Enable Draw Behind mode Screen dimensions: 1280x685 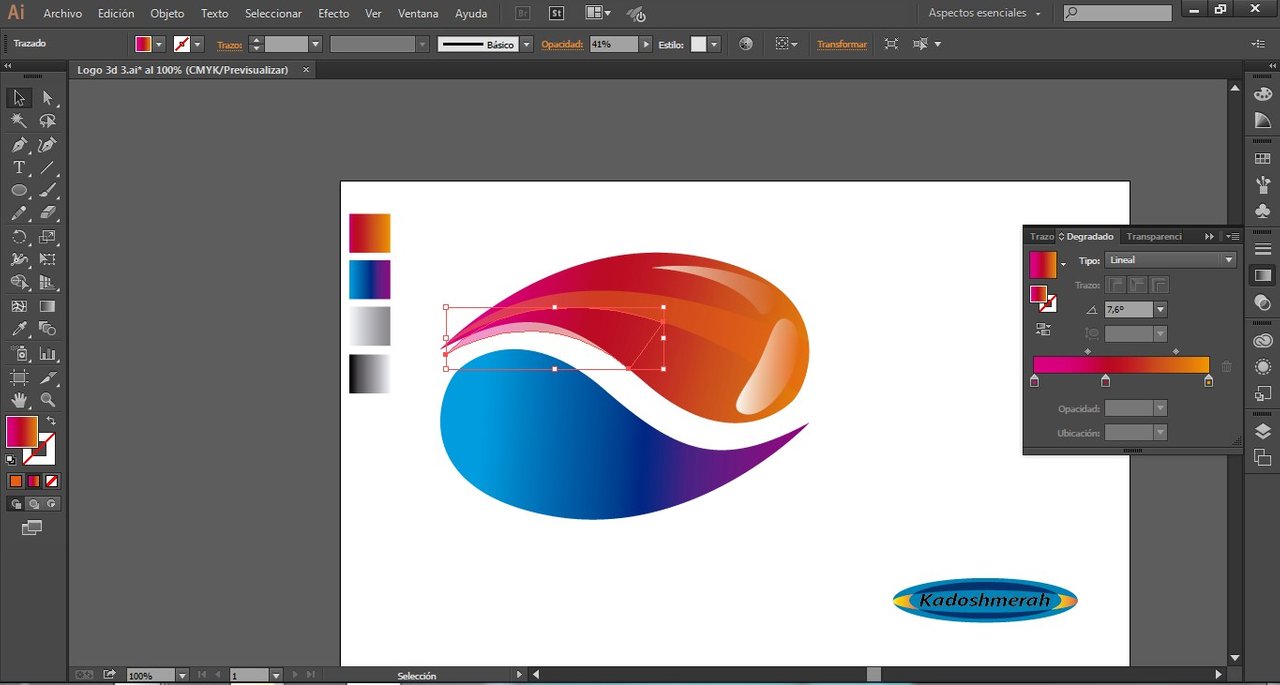click(x=33, y=504)
